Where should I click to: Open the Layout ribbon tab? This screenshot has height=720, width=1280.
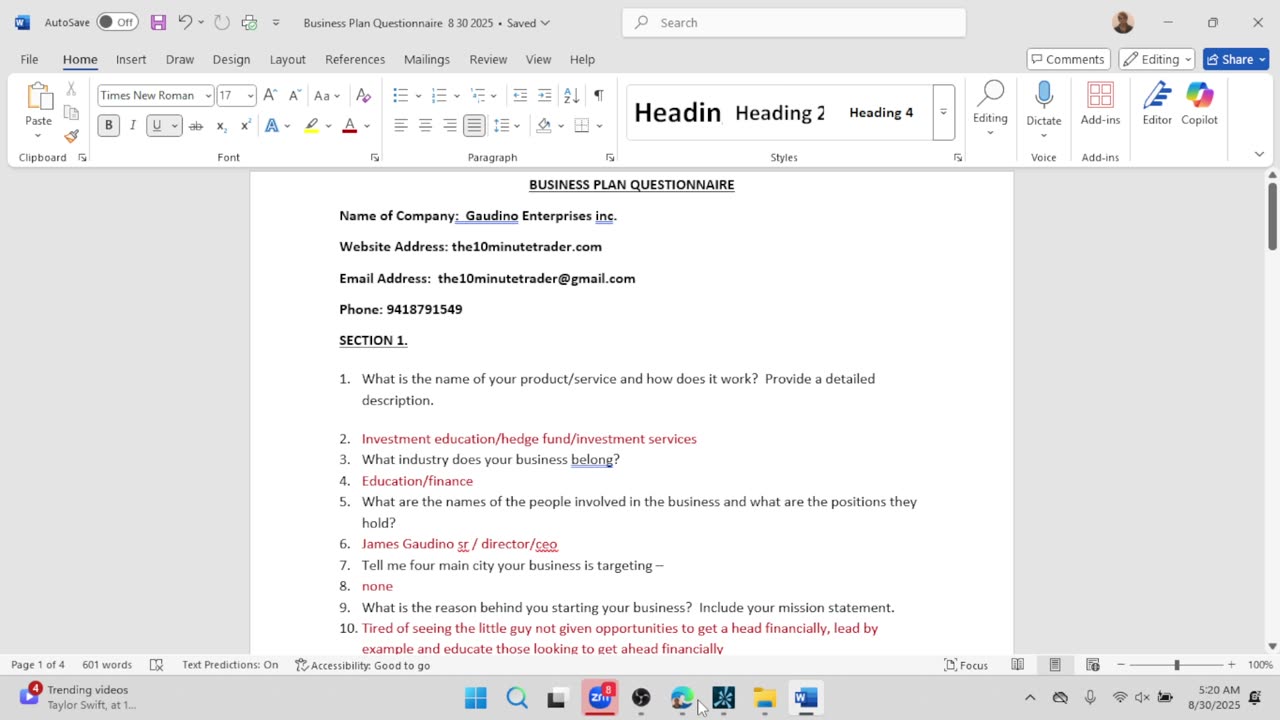[287, 60]
